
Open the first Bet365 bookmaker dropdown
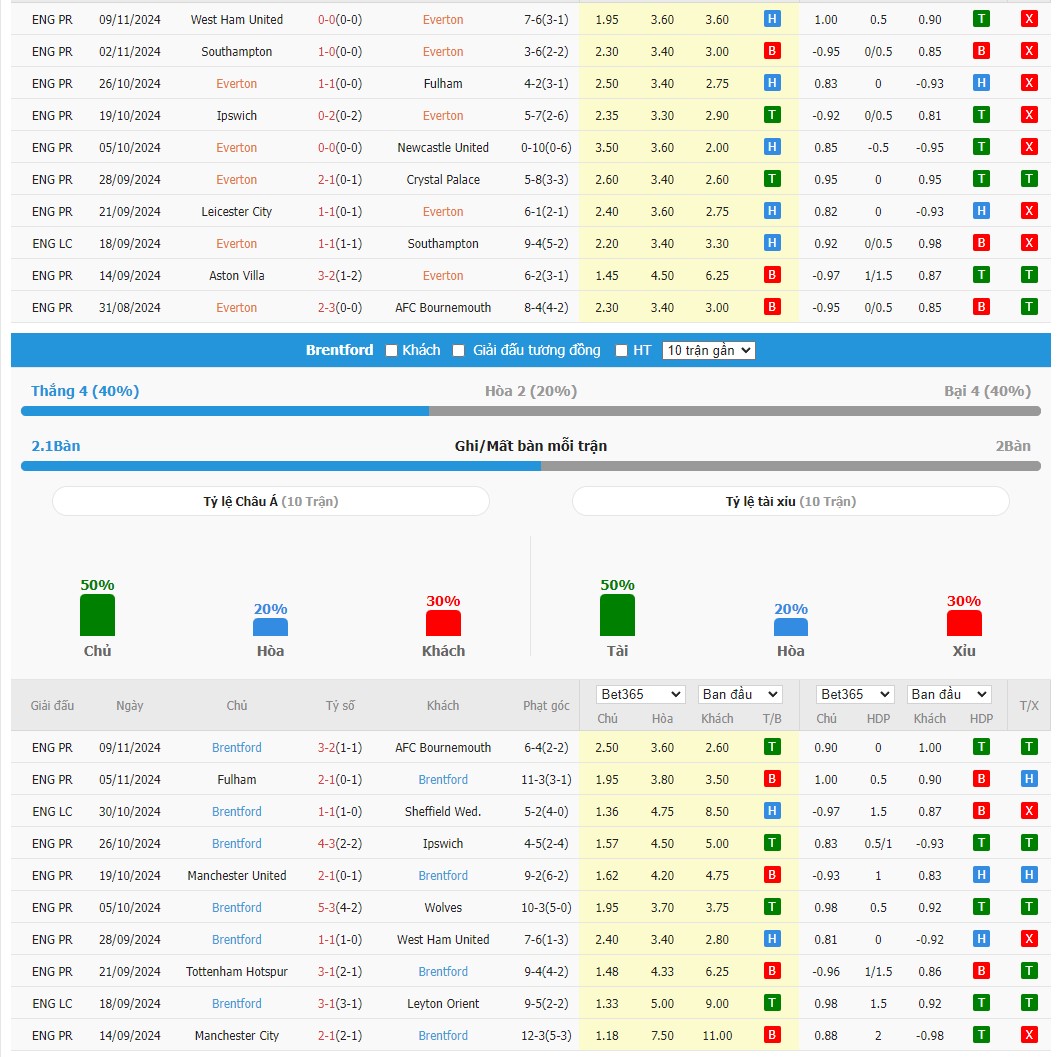(x=640, y=694)
